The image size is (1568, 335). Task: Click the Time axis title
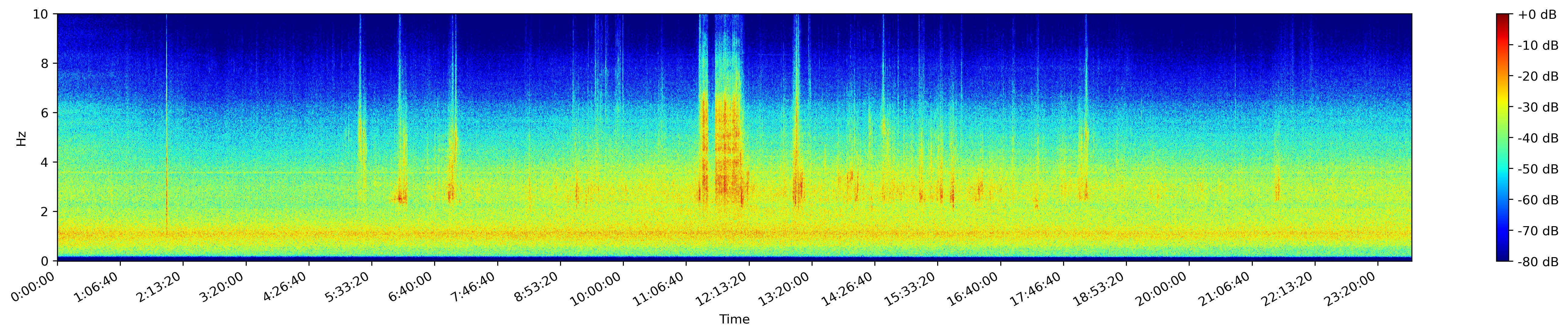(734, 319)
